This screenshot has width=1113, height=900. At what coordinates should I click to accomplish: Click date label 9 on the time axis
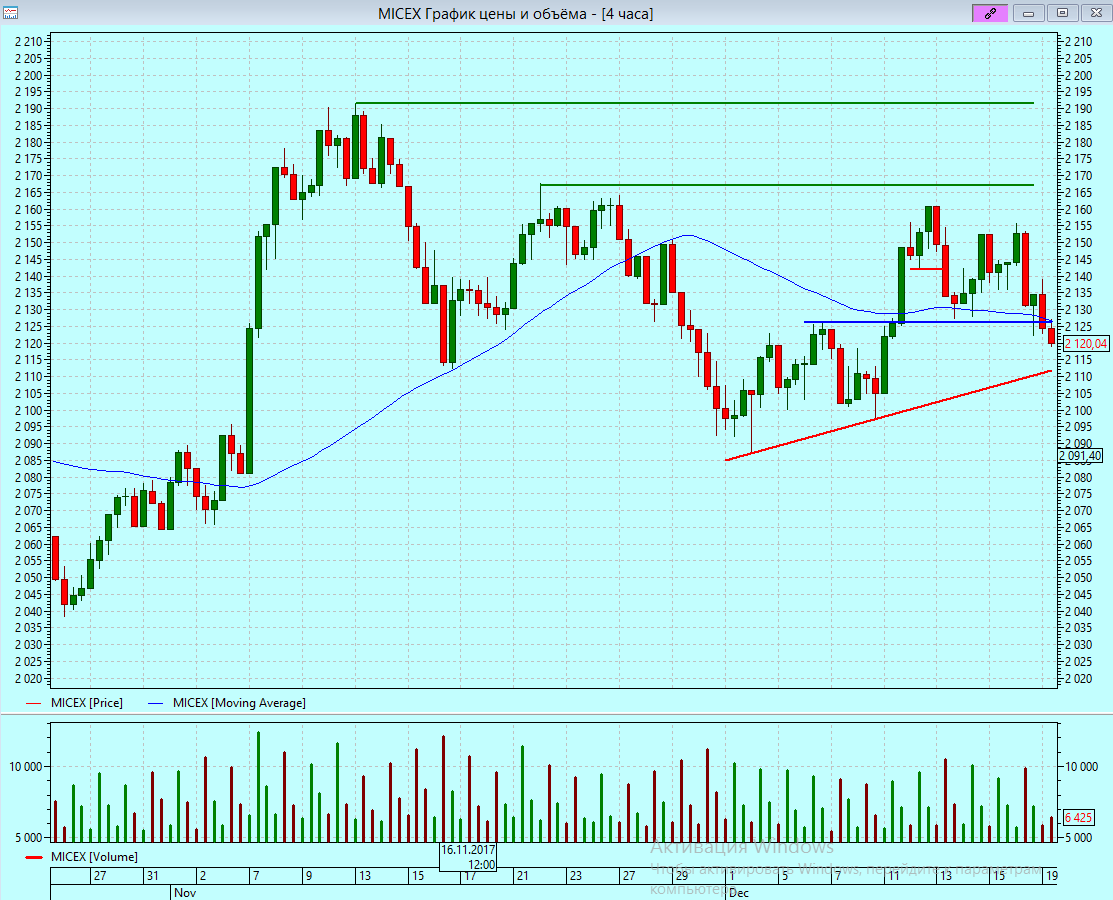[309, 876]
